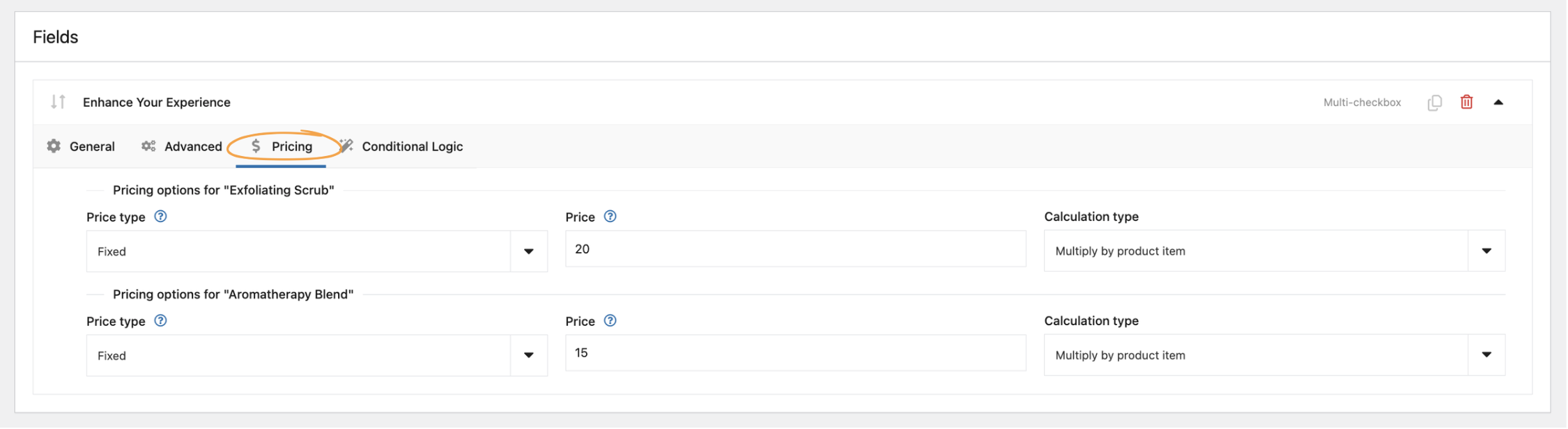Click the Price input showing 15
The height and width of the screenshot is (429, 1568).
point(794,353)
